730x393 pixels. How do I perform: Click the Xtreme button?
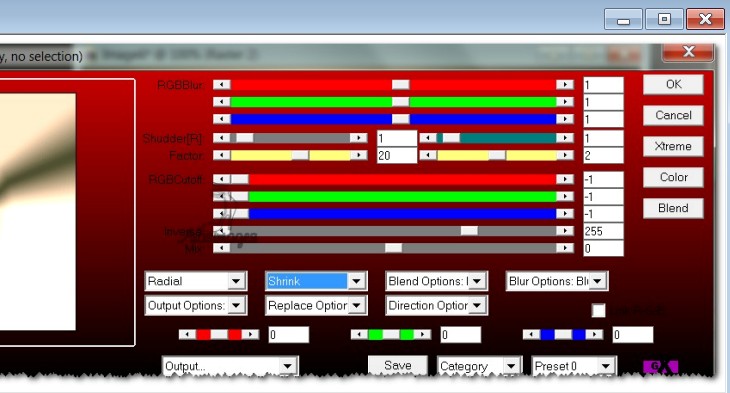coord(673,146)
